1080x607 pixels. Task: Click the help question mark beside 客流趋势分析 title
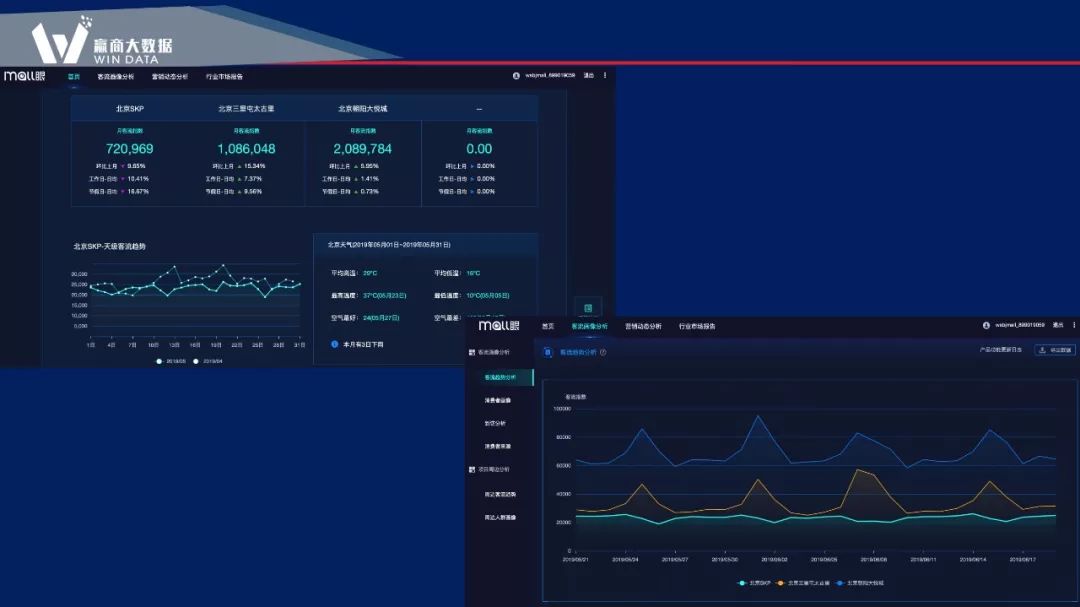603,353
